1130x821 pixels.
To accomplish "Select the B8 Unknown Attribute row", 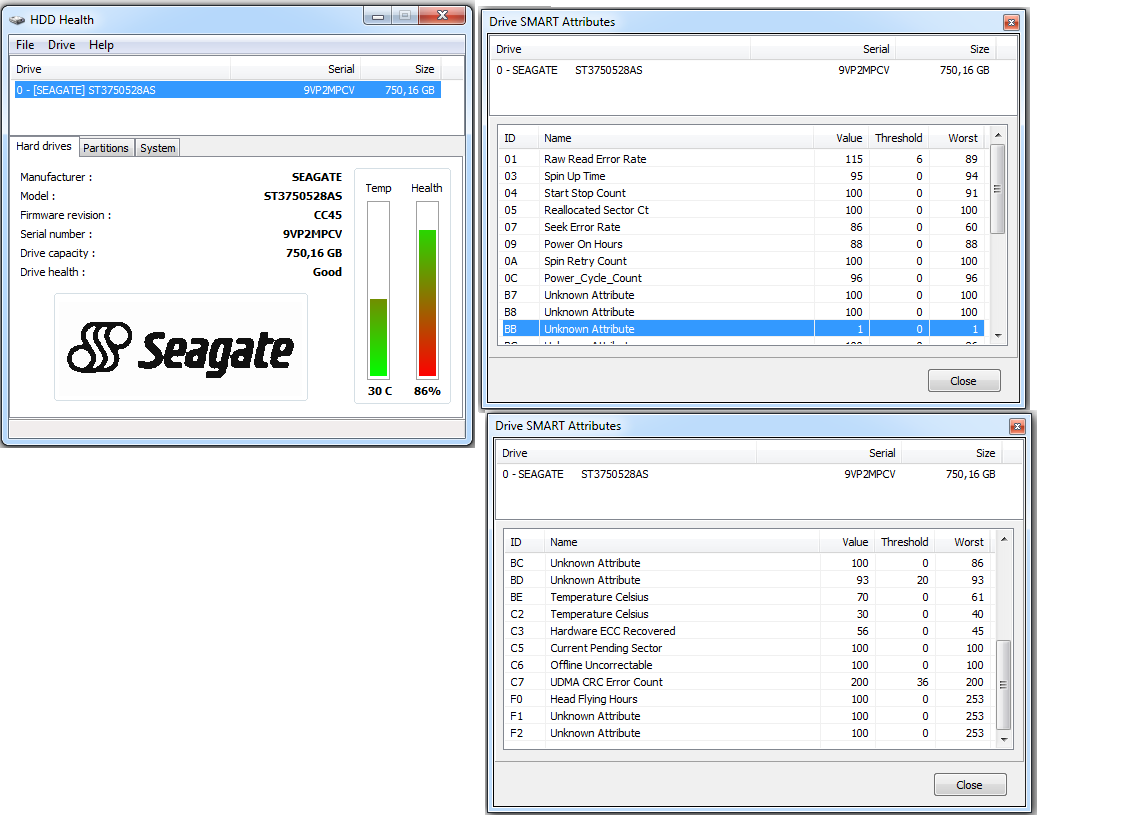I will click(x=742, y=312).
